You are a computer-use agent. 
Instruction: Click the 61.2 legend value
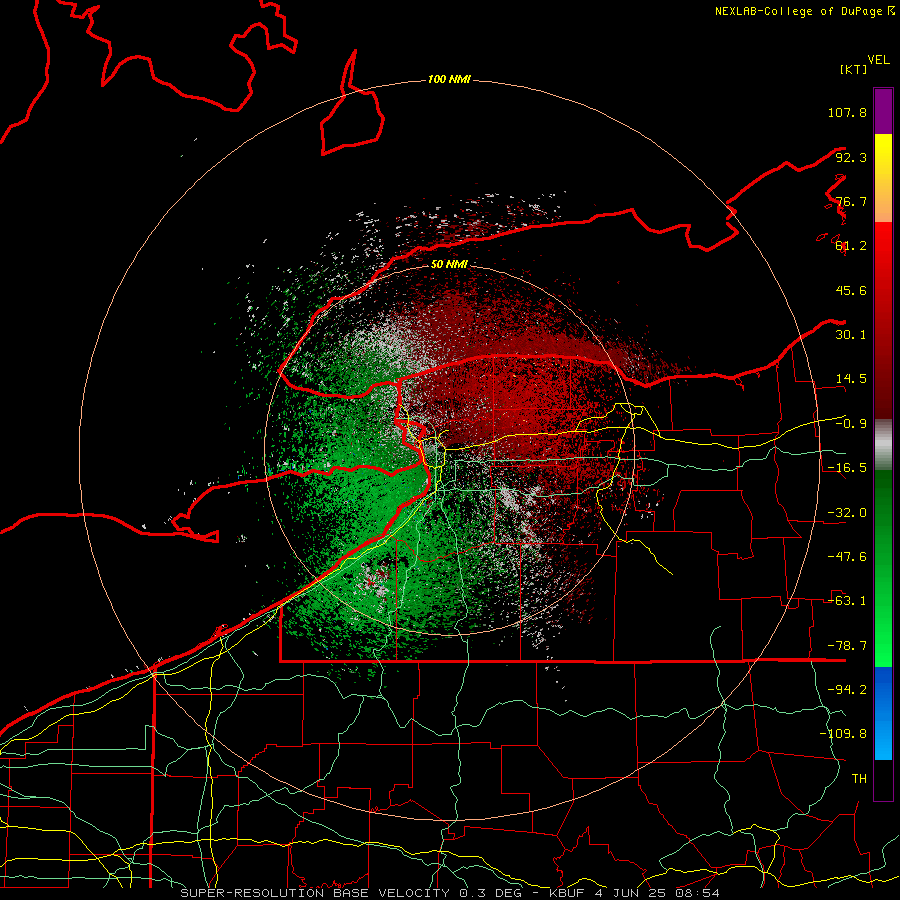851,246
